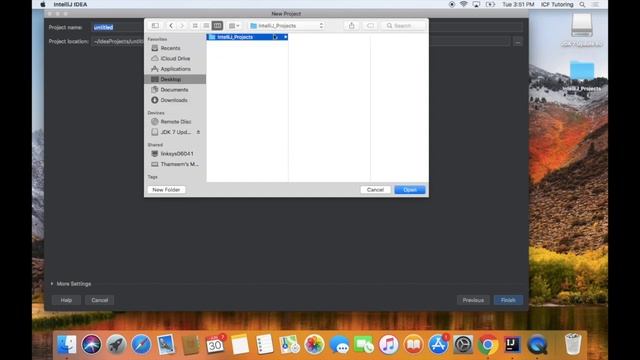Switch file dialog to list view
Screen dimensions: 640x360
pos(206,26)
